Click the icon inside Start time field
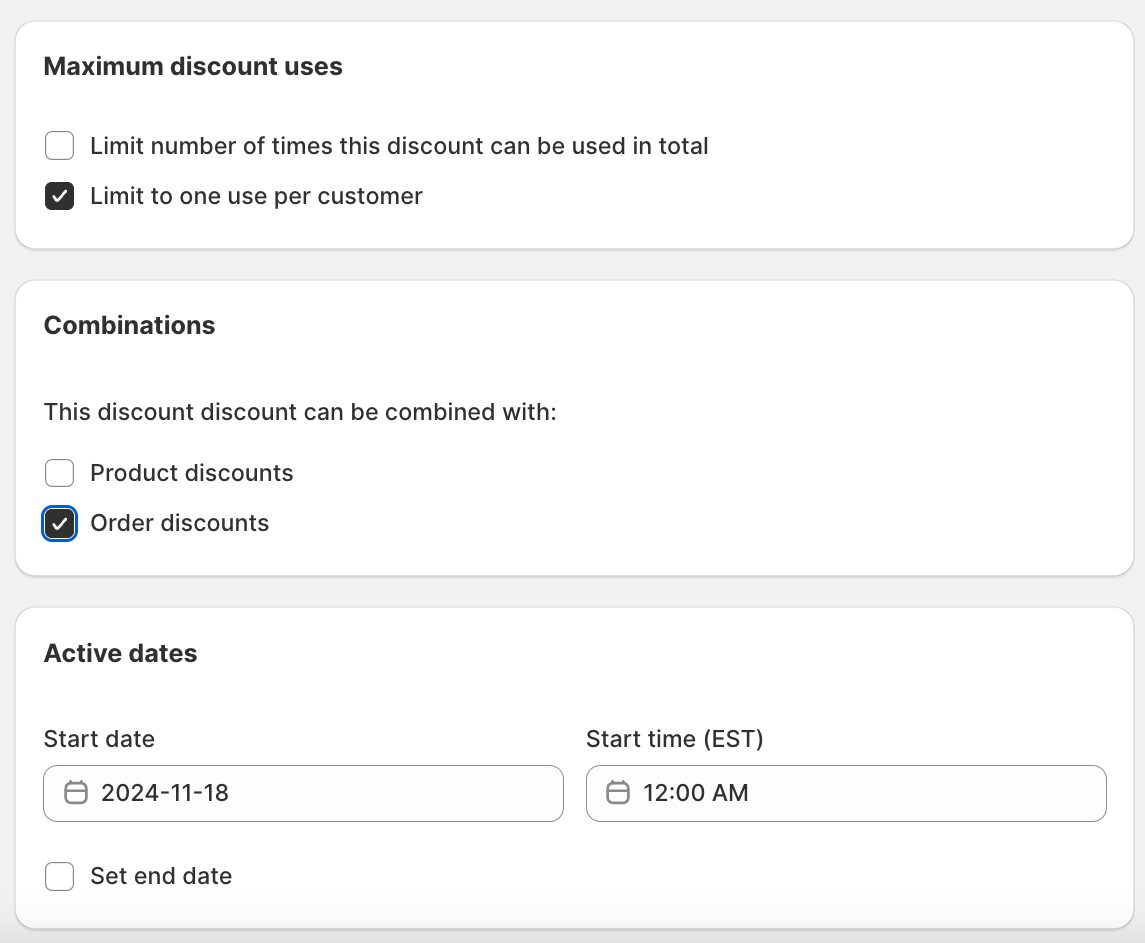The height and width of the screenshot is (943, 1145). [x=618, y=793]
